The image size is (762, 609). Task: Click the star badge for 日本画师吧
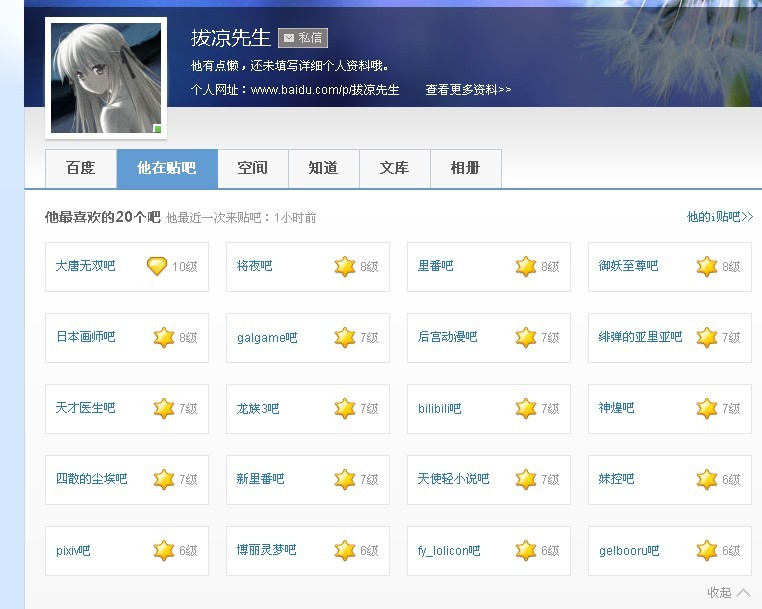164,337
